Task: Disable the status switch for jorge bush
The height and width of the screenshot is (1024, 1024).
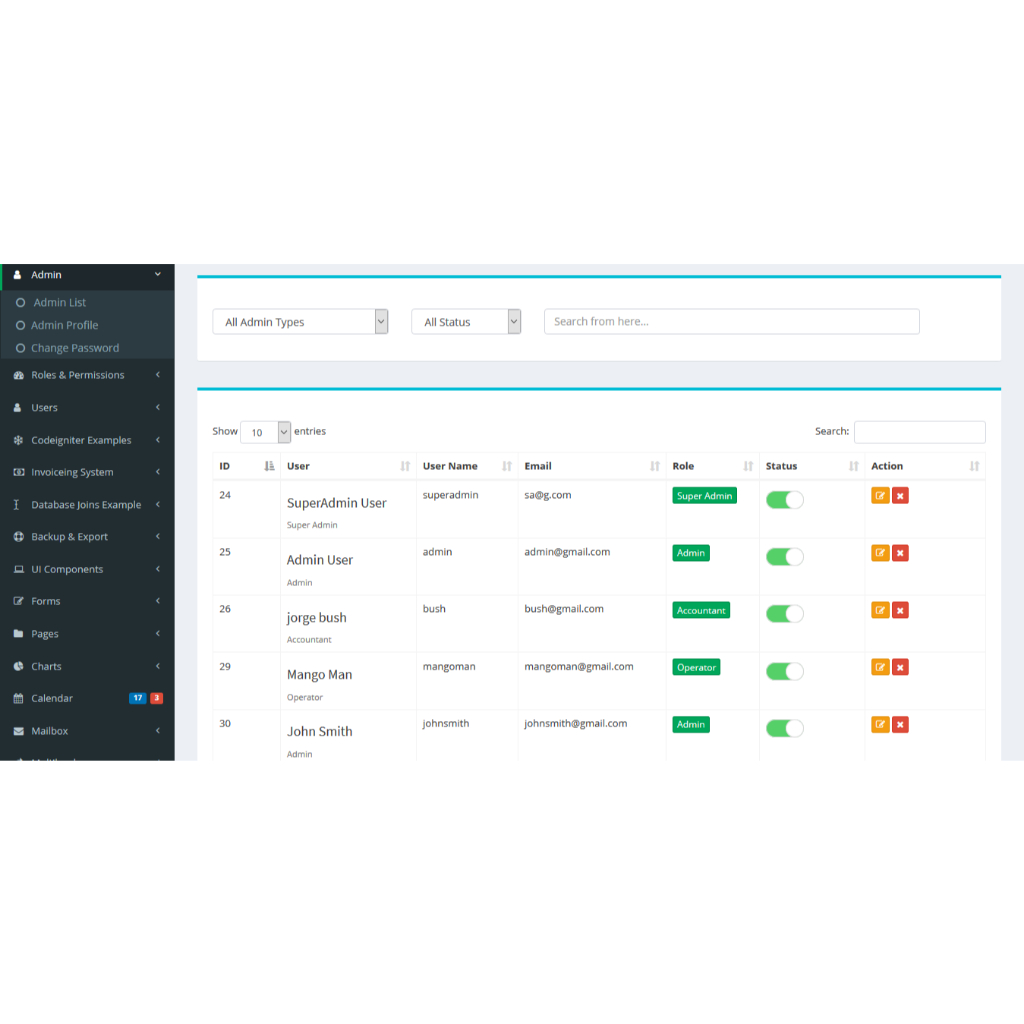Action: [x=785, y=614]
